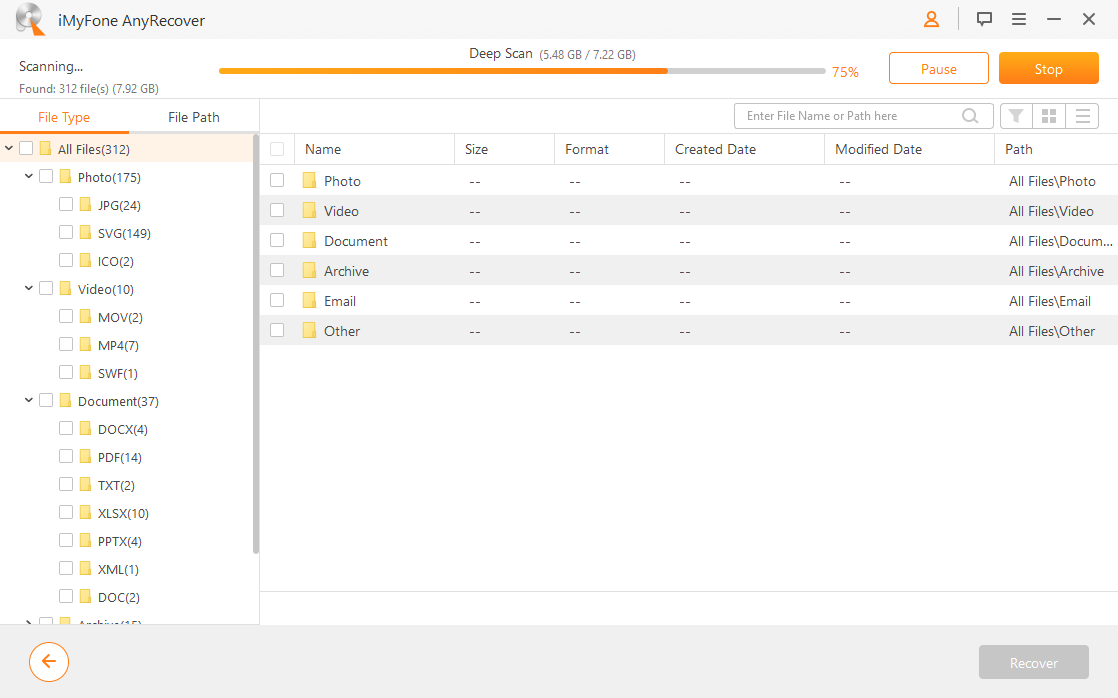Open the hamburger menu in the title bar
Viewport: 1118px width, 698px height.
(x=1018, y=19)
